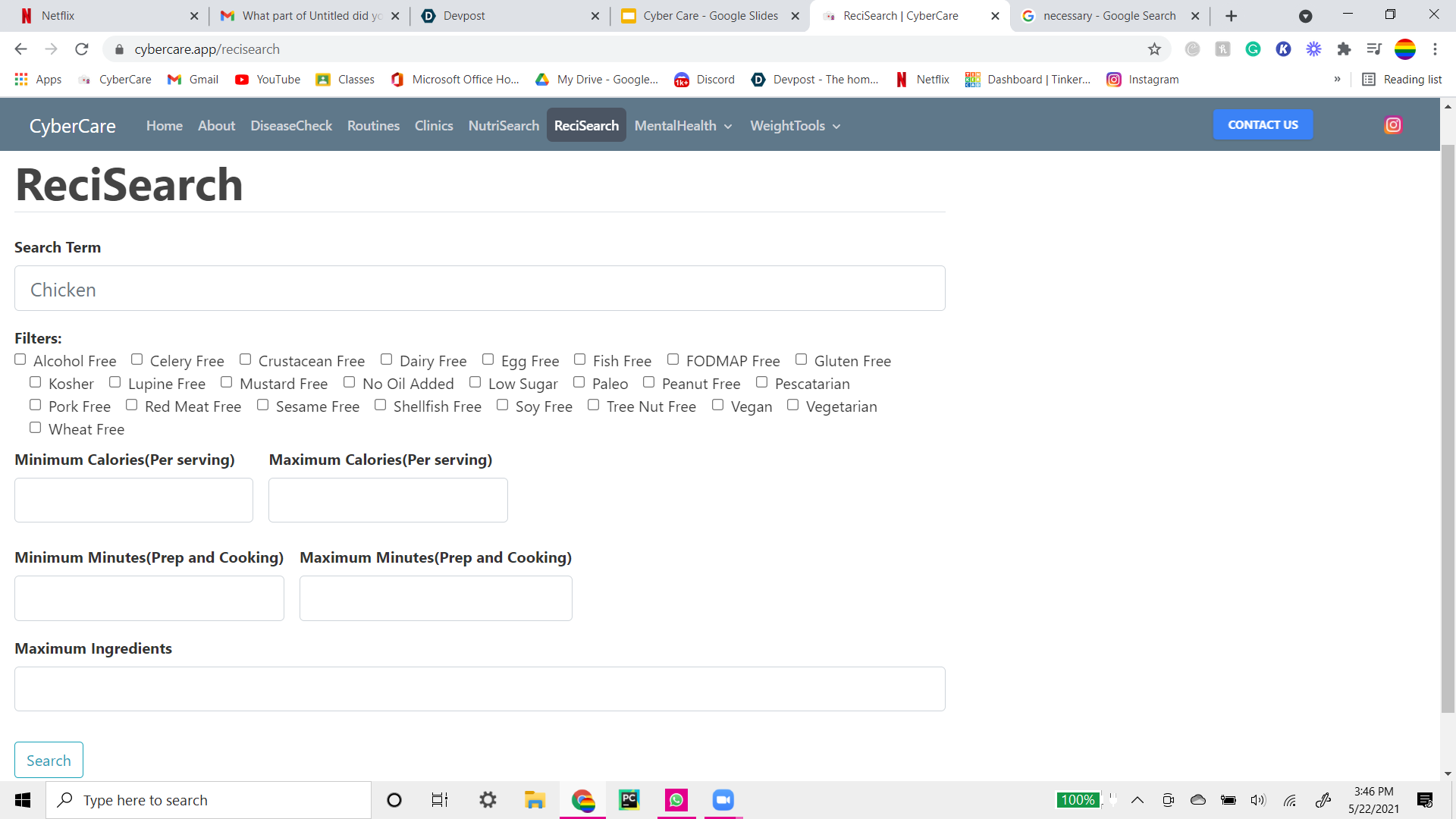Check the Vegan filter box

(717, 405)
